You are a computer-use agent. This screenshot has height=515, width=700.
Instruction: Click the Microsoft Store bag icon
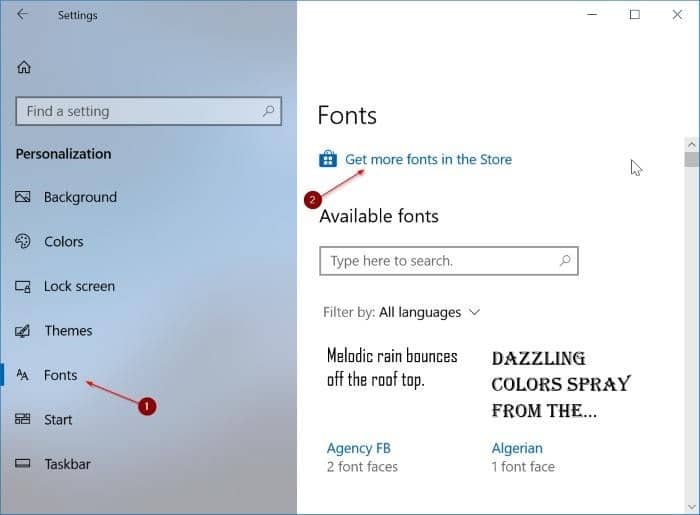[x=328, y=158]
